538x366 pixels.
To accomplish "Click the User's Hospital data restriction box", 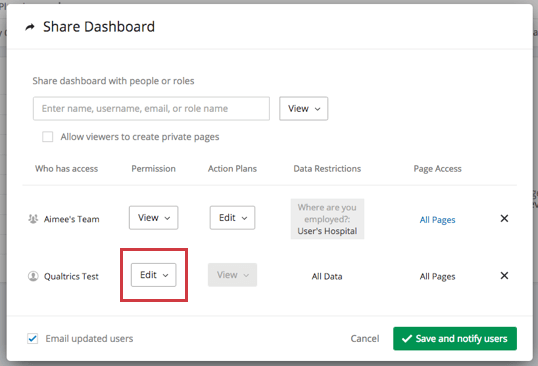I will point(327,219).
